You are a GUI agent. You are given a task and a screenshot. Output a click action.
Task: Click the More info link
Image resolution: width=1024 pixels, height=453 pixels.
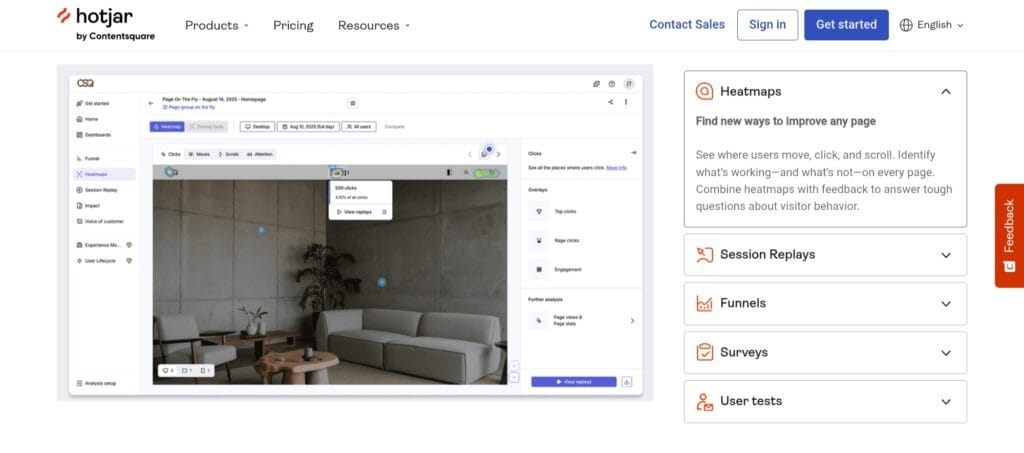point(616,168)
